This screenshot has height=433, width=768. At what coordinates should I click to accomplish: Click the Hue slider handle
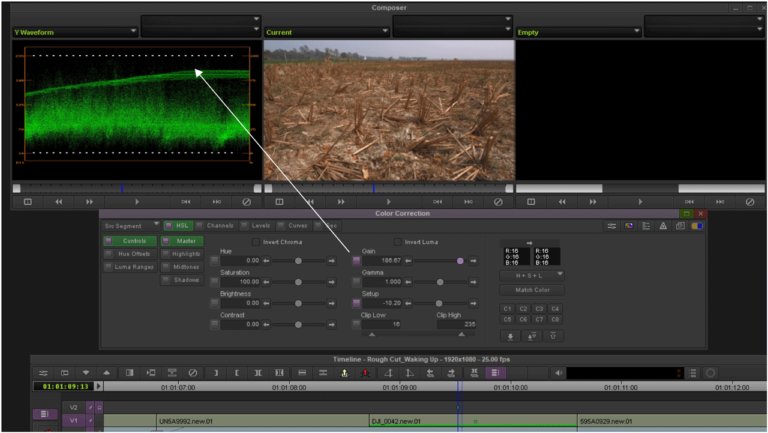point(298,261)
